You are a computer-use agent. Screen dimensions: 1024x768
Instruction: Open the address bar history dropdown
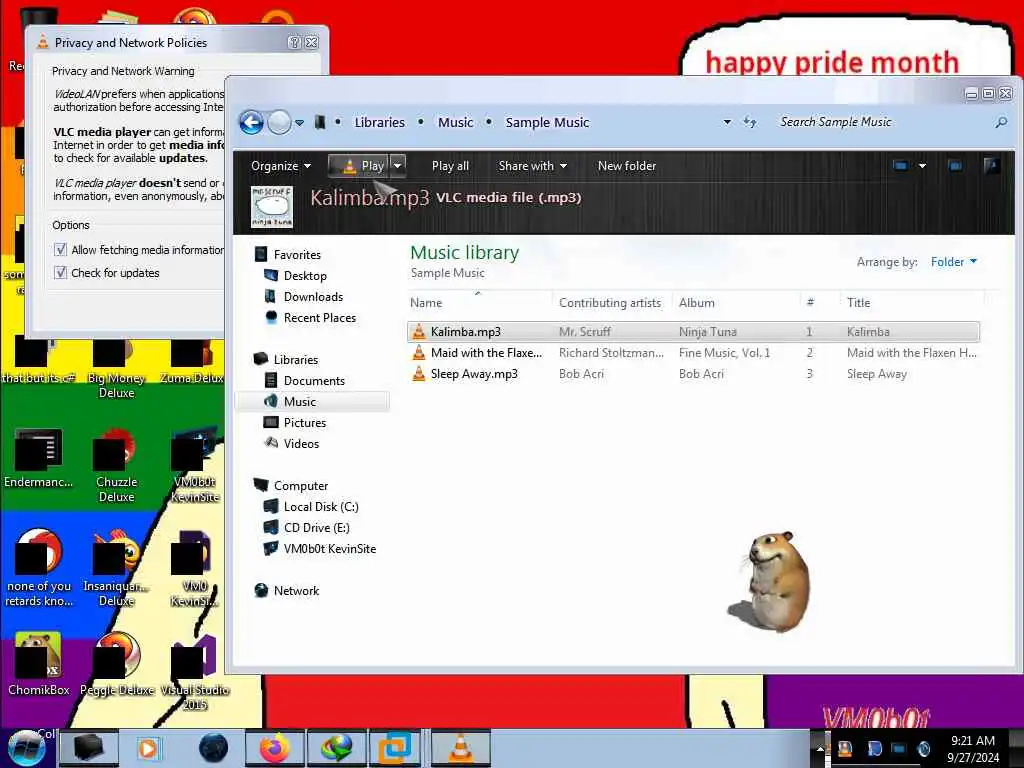click(x=727, y=122)
